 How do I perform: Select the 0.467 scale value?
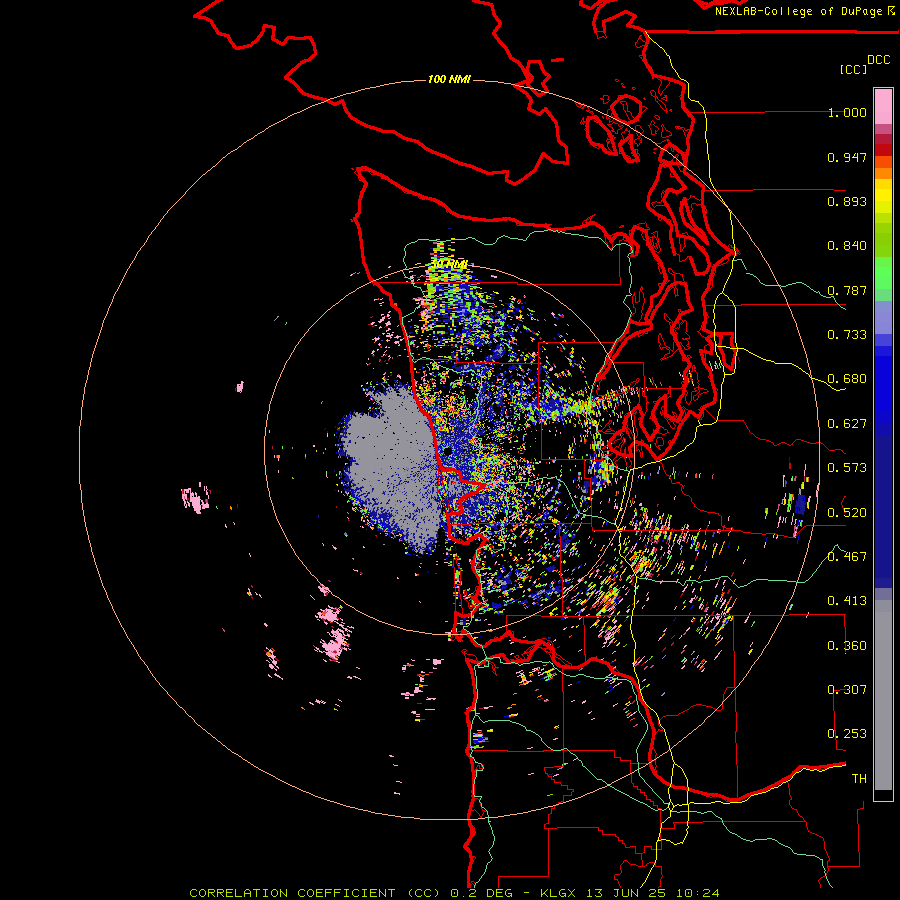coord(847,557)
